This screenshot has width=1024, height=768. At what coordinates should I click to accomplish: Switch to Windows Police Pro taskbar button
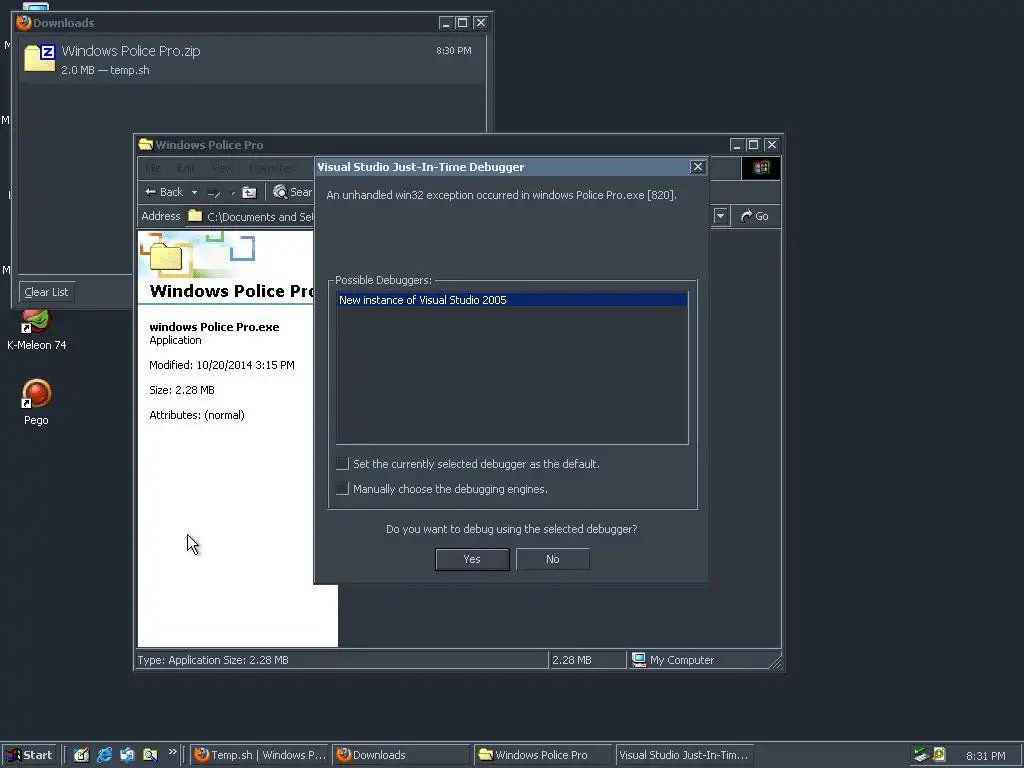[x=542, y=755]
